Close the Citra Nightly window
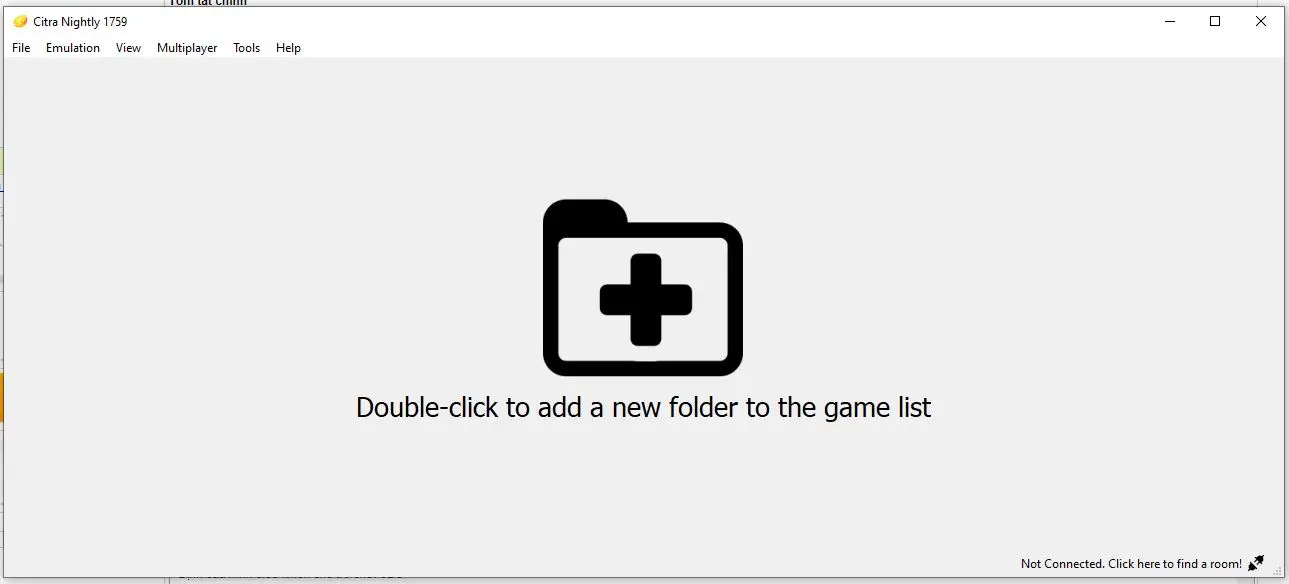This screenshot has height=584, width=1289. point(1261,21)
